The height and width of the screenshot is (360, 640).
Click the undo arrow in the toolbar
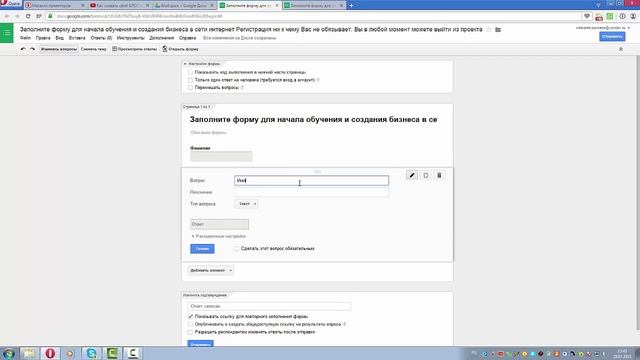23,49
